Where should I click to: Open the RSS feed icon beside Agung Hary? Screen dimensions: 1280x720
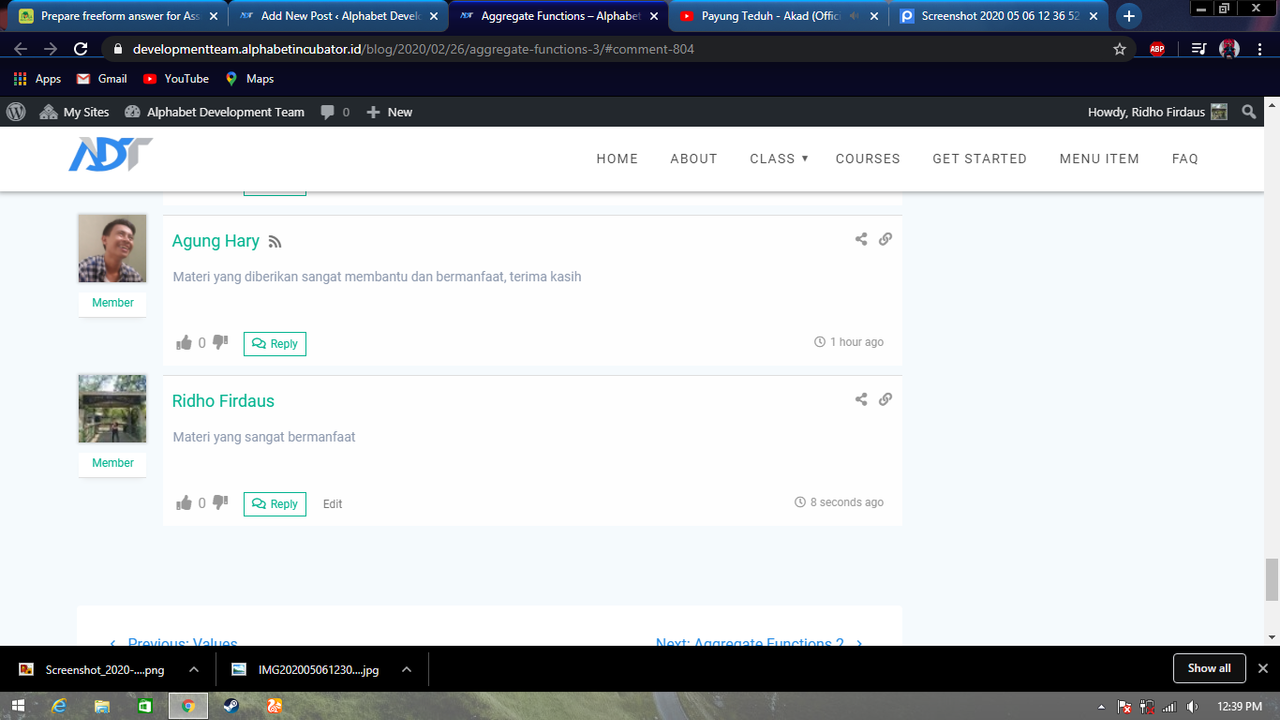(x=275, y=242)
